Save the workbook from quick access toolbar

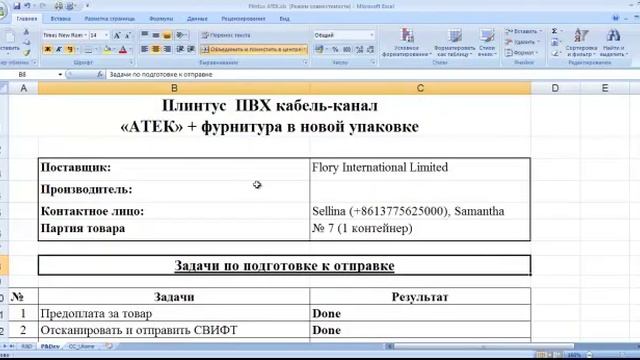pos(17,6)
